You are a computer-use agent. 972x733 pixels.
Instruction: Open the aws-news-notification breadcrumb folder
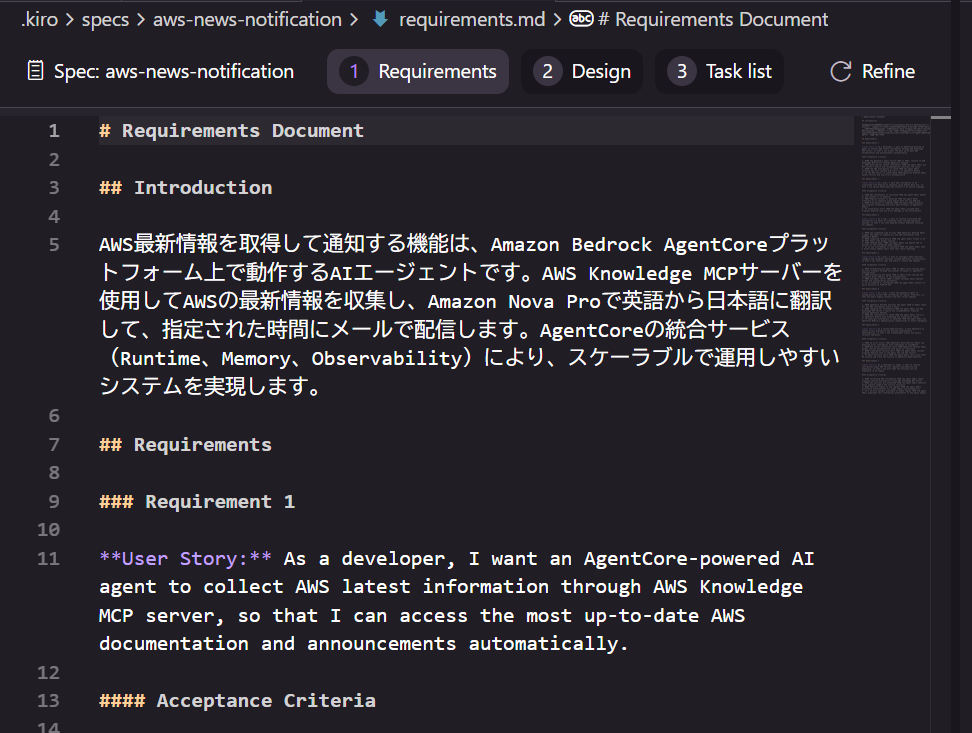point(247,19)
